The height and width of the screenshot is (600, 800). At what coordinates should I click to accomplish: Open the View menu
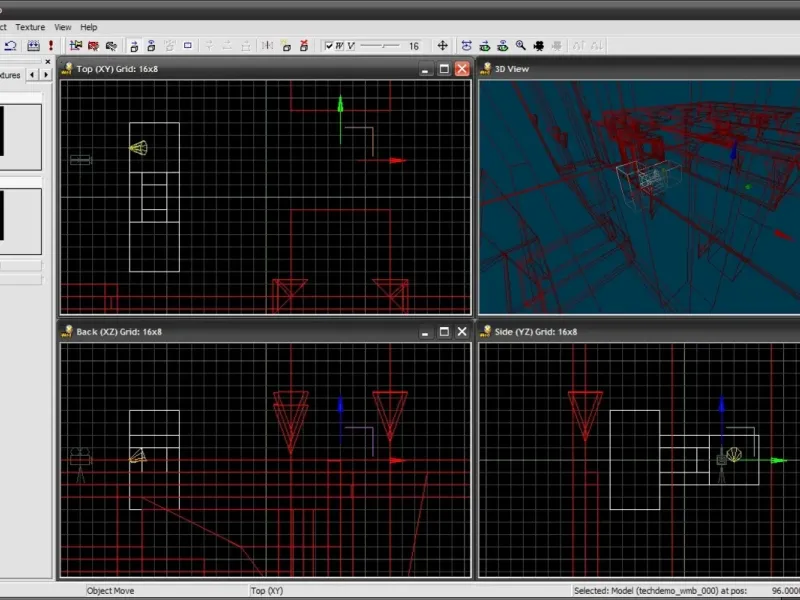click(63, 27)
